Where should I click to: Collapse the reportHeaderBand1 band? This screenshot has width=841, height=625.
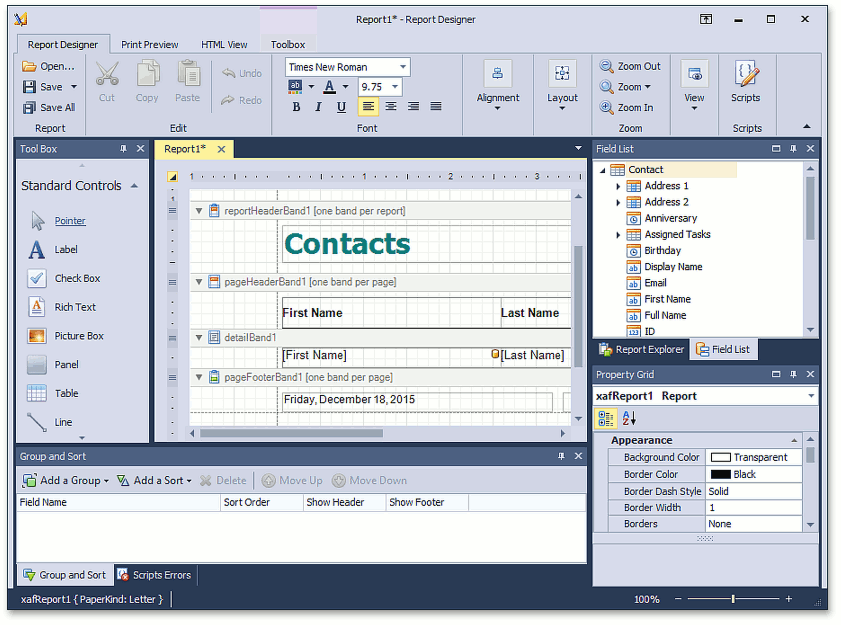(x=199, y=211)
